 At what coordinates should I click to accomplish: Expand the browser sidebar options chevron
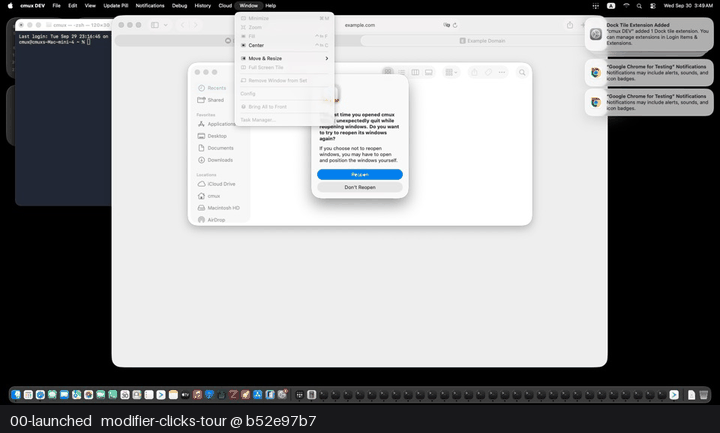click(165, 25)
